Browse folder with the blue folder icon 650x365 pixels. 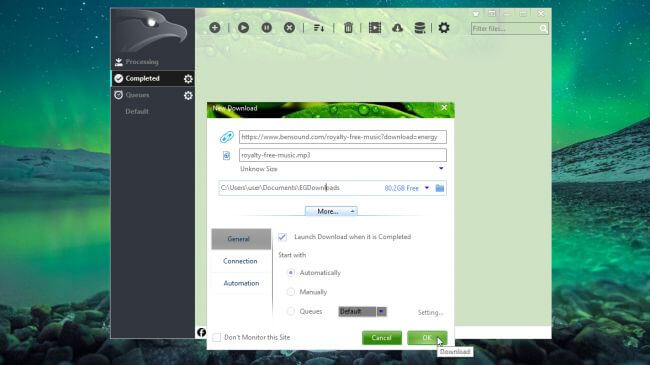tap(440, 188)
